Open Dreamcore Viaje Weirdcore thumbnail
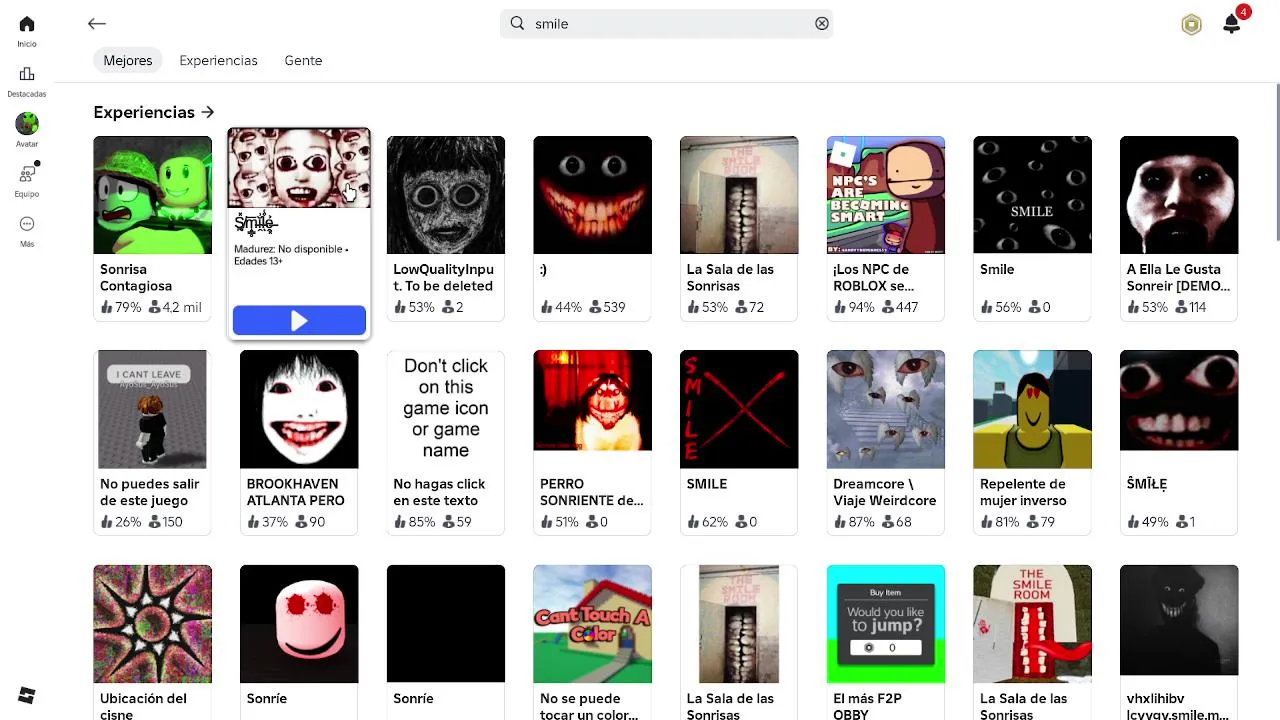The height and width of the screenshot is (720, 1280). coord(886,409)
